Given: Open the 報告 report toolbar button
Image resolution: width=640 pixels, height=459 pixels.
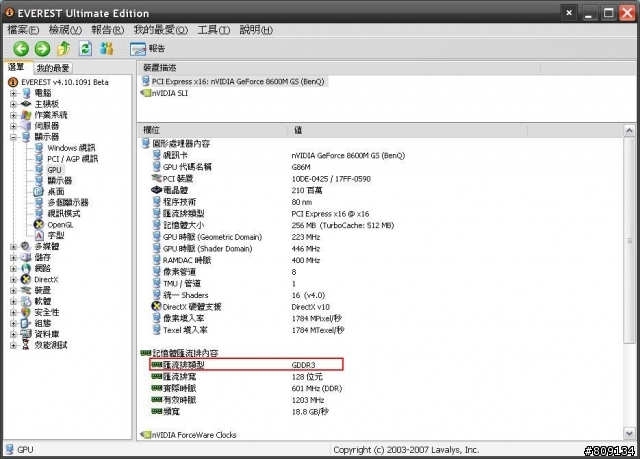Looking at the screenshot, I should coord(147,49).
